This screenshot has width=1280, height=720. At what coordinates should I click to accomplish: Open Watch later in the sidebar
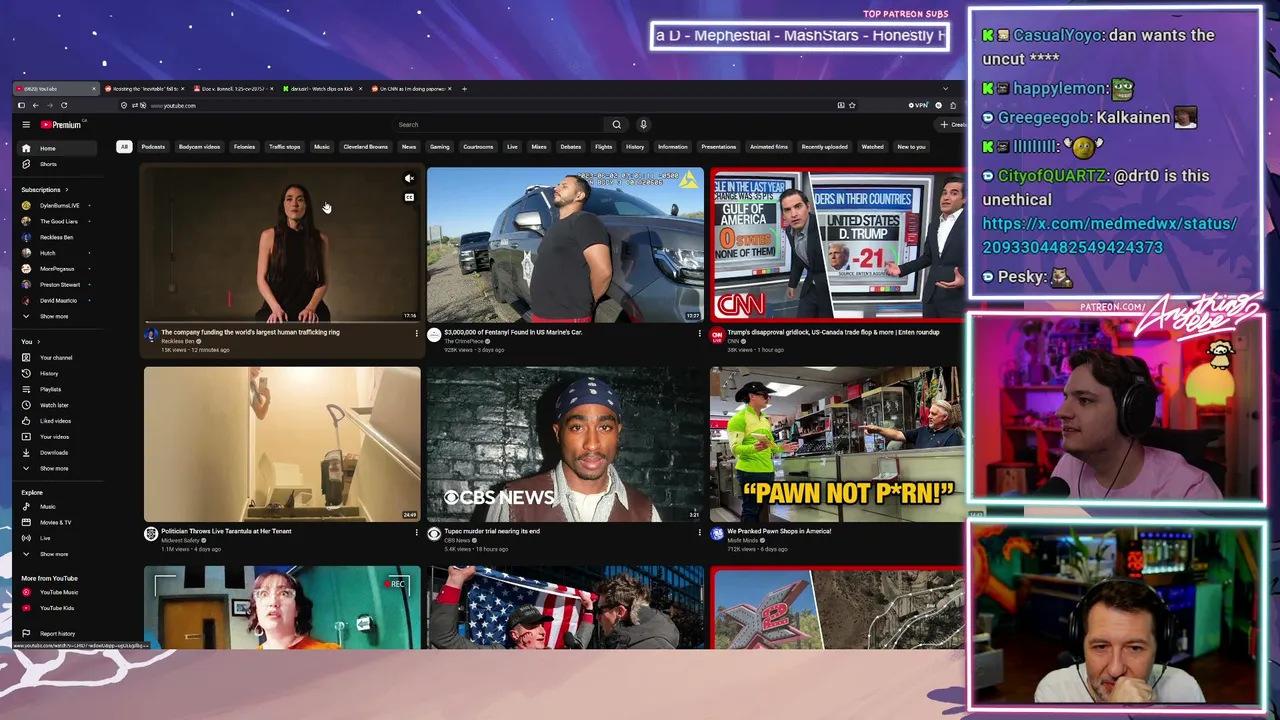point(56,405)
